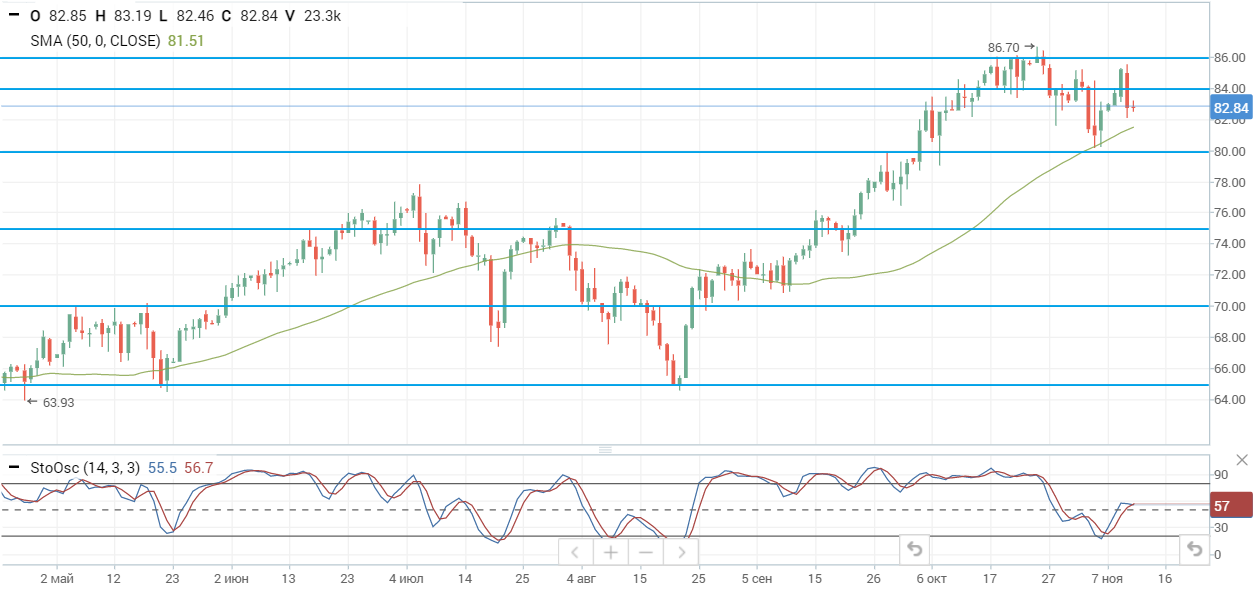Click the 7 ноя date label
Viewport: 1255px width, 593px height.
[1107, 579]
